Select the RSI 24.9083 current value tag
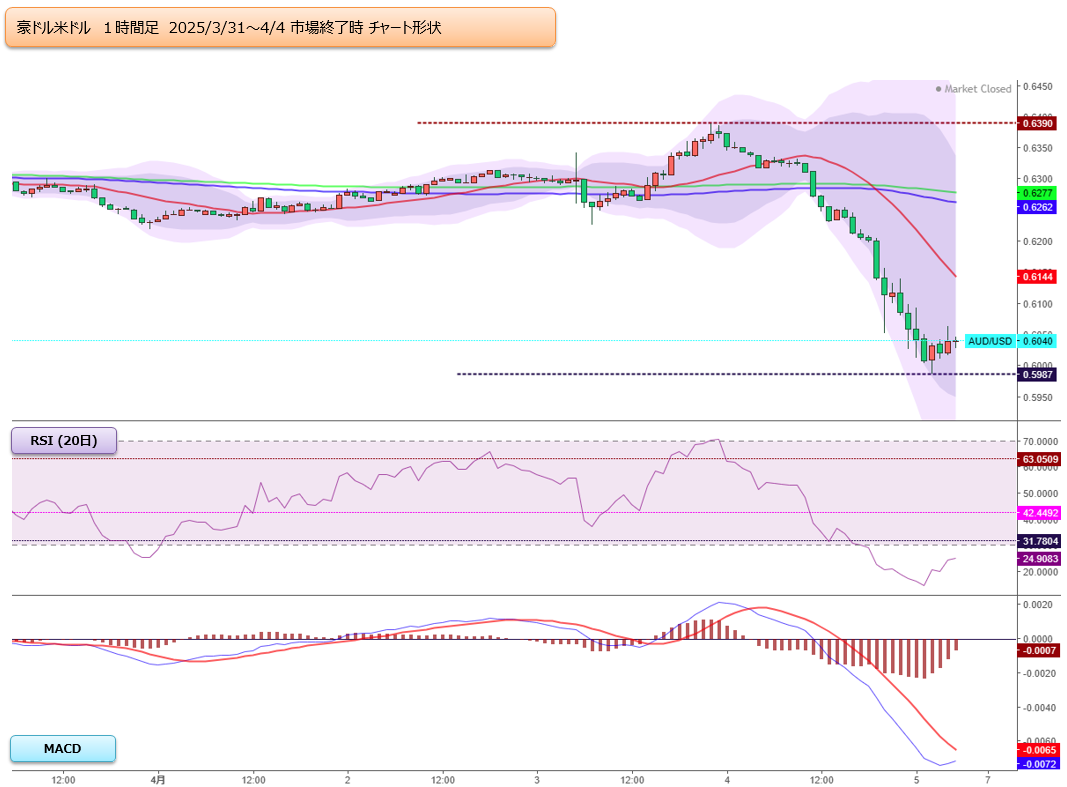 click(1039, 558)
